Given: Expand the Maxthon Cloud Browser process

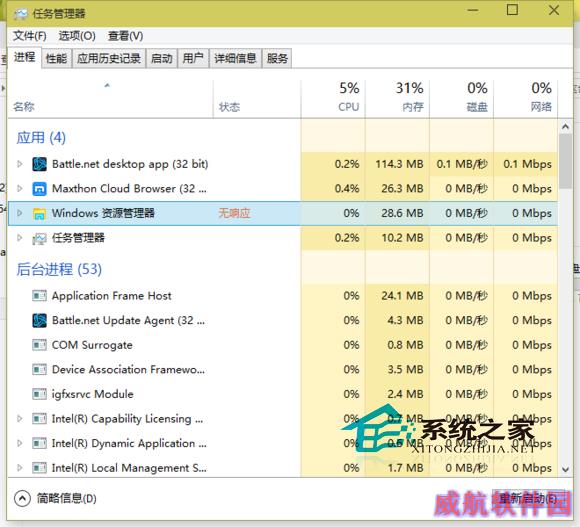Looking at the screenshot, I should tap(20, 188).
